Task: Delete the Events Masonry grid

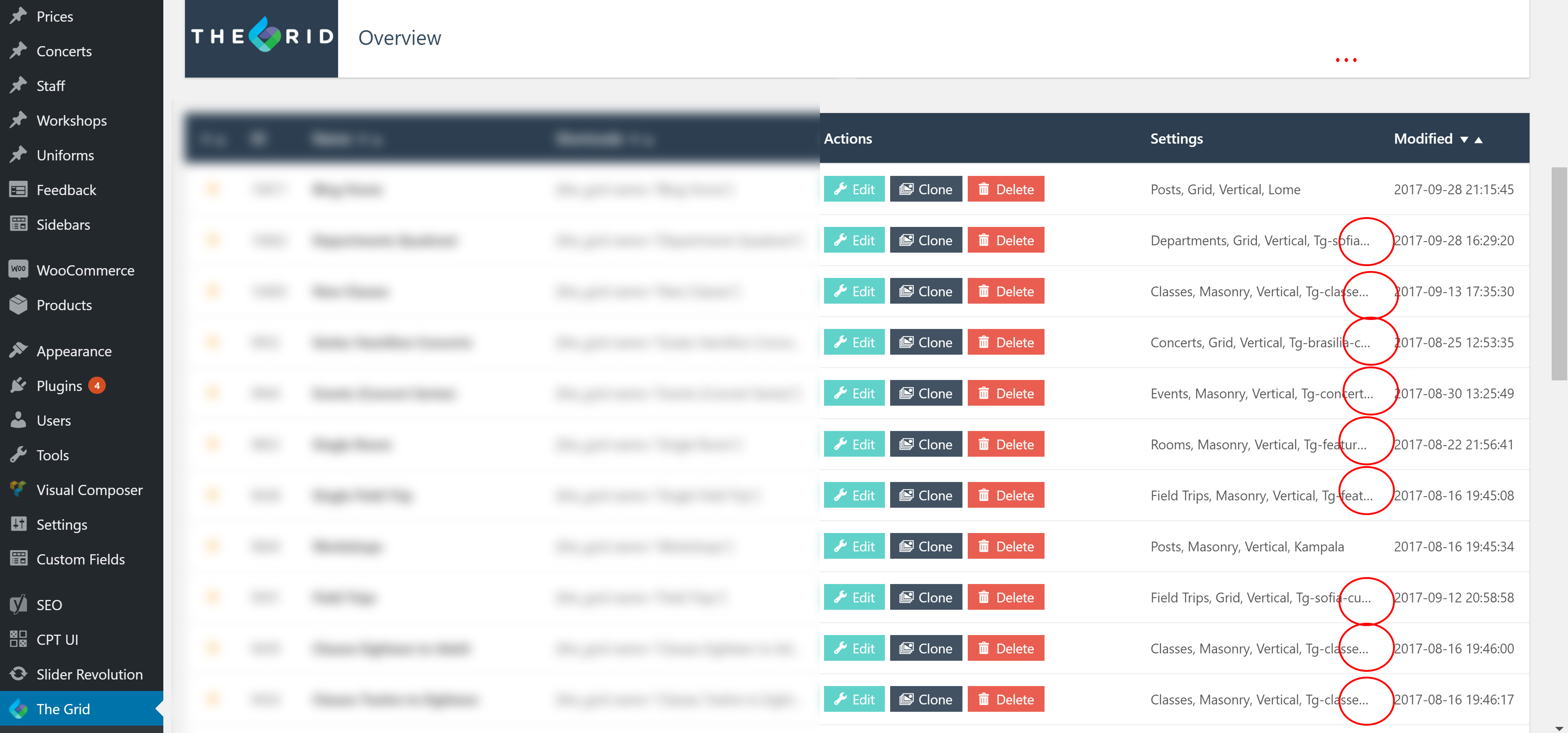Action: pyautogui.click(x=1006, y=393)
